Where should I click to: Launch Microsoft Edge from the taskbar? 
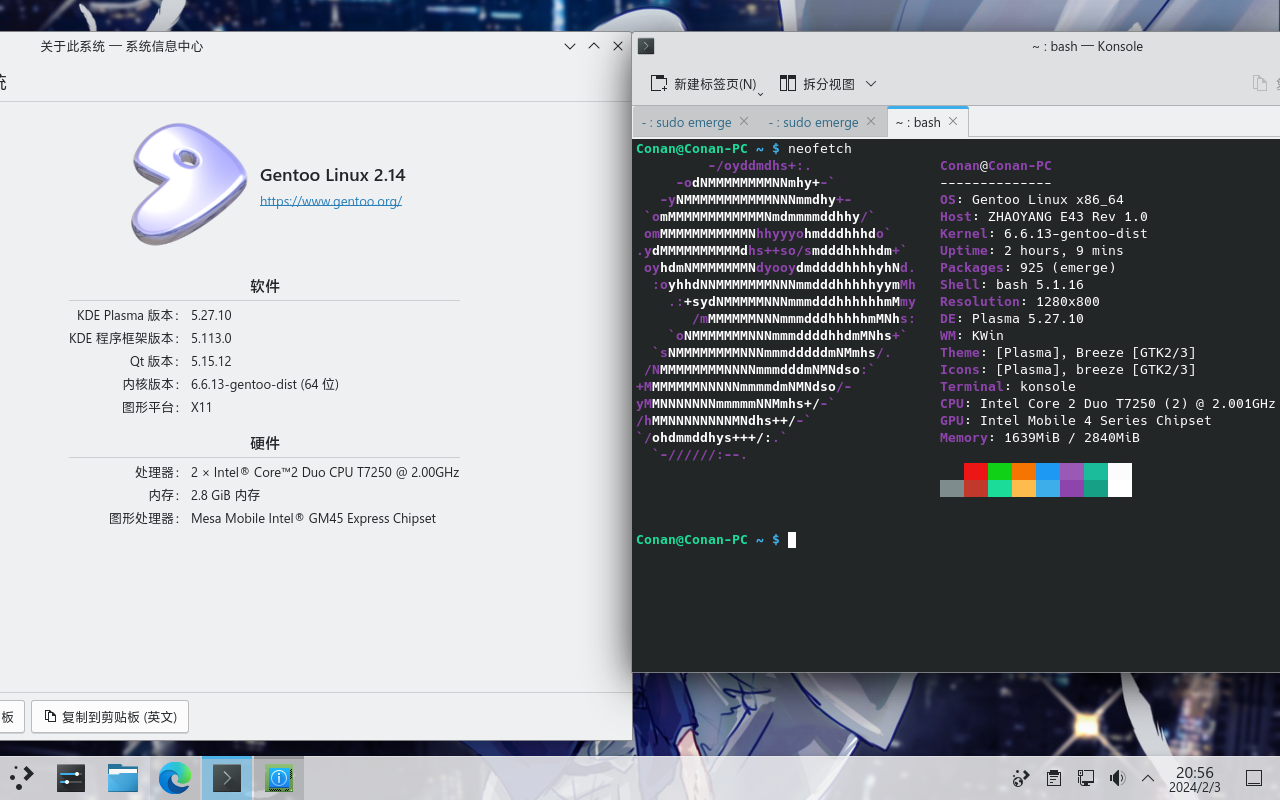coord(175,777)
